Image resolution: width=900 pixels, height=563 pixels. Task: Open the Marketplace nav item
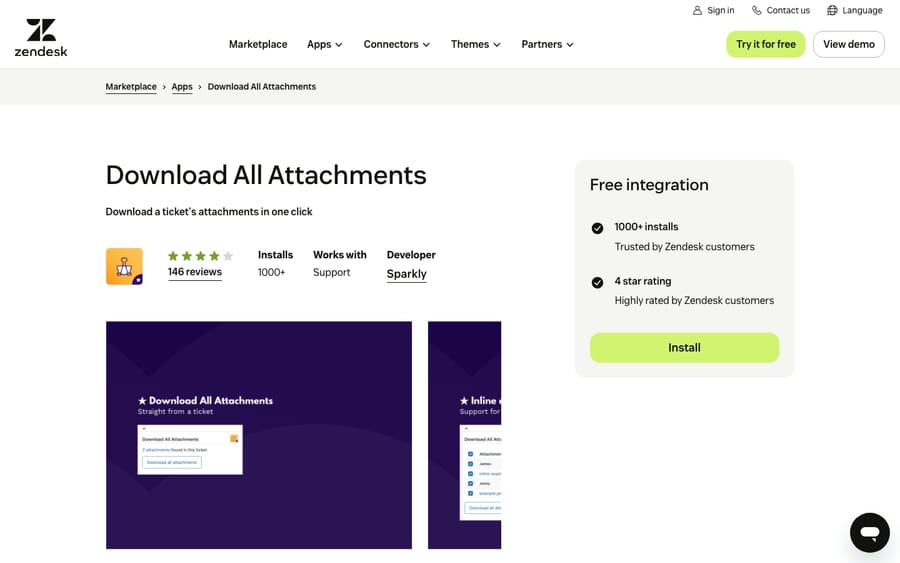pyautogui.click(x=258, y=44)
